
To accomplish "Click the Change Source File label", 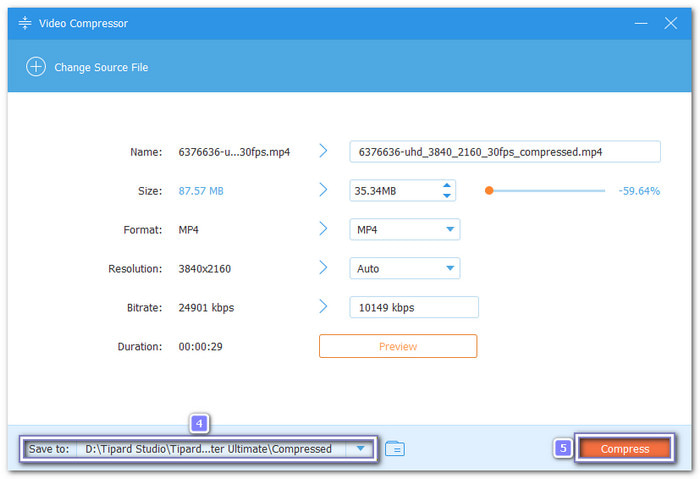I will [x=101, y=67].
